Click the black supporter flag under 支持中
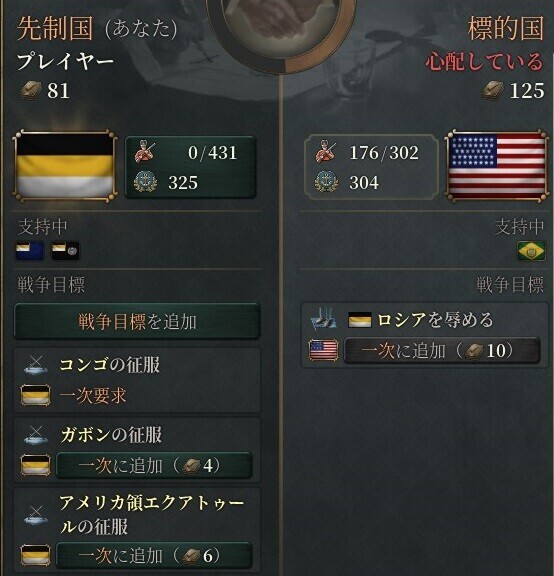This screenshot has width=554, height=576. [x=65, y=251]
